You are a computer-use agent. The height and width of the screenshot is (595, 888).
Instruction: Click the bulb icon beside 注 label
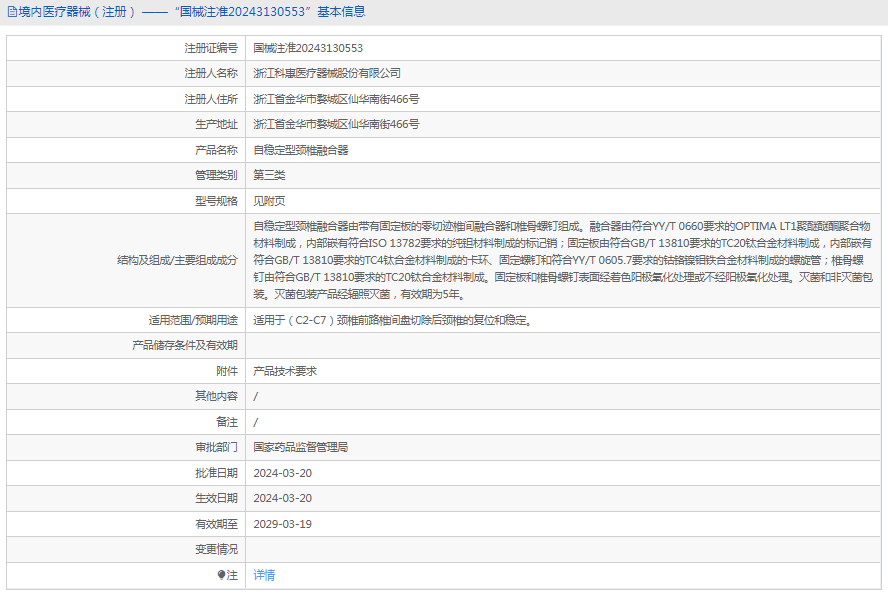[x=221, y=575]
